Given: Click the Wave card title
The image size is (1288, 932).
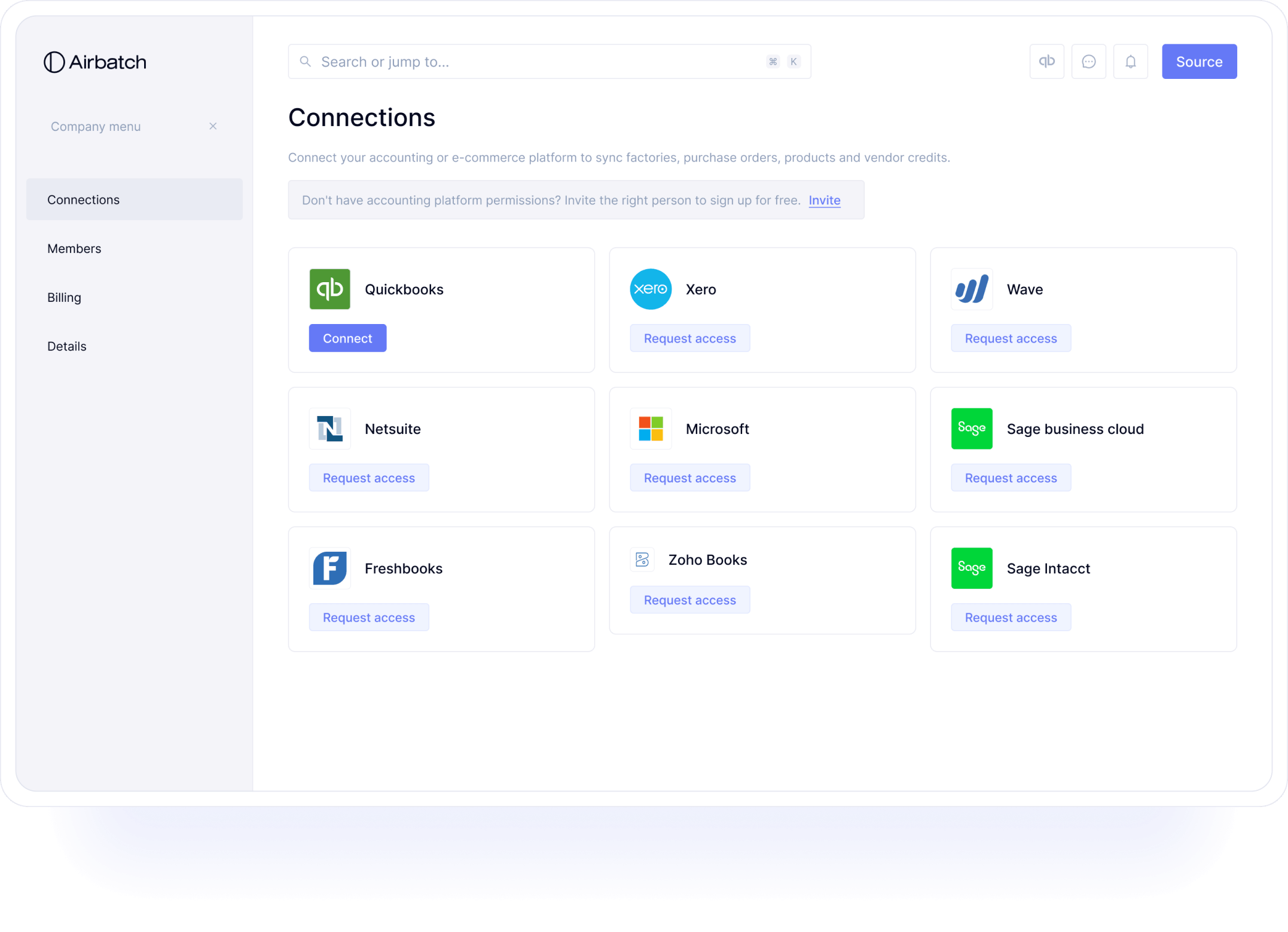Looking at the screenshot, I should 1024,289.
